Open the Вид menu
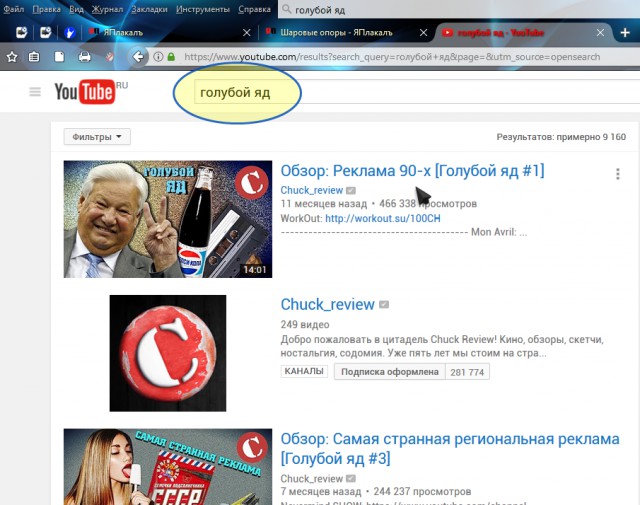640x505 pixels. [x=76, y=9]
